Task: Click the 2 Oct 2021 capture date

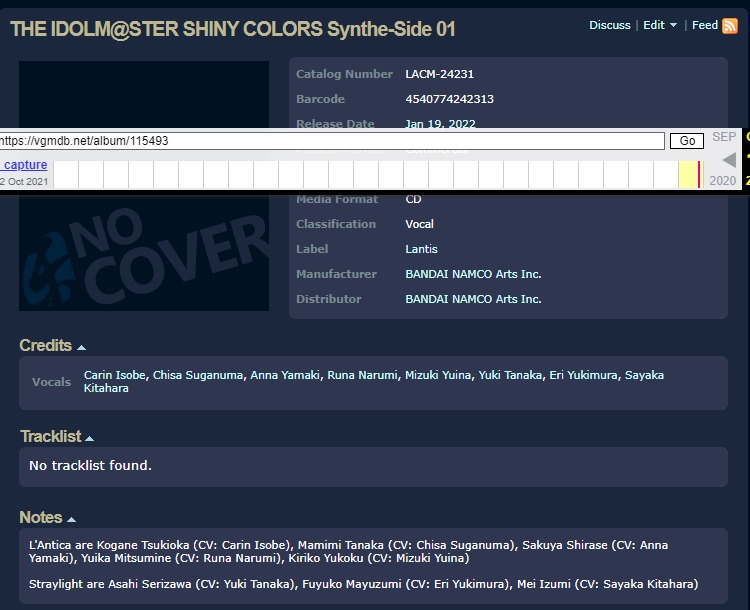Action: [24, 181]
